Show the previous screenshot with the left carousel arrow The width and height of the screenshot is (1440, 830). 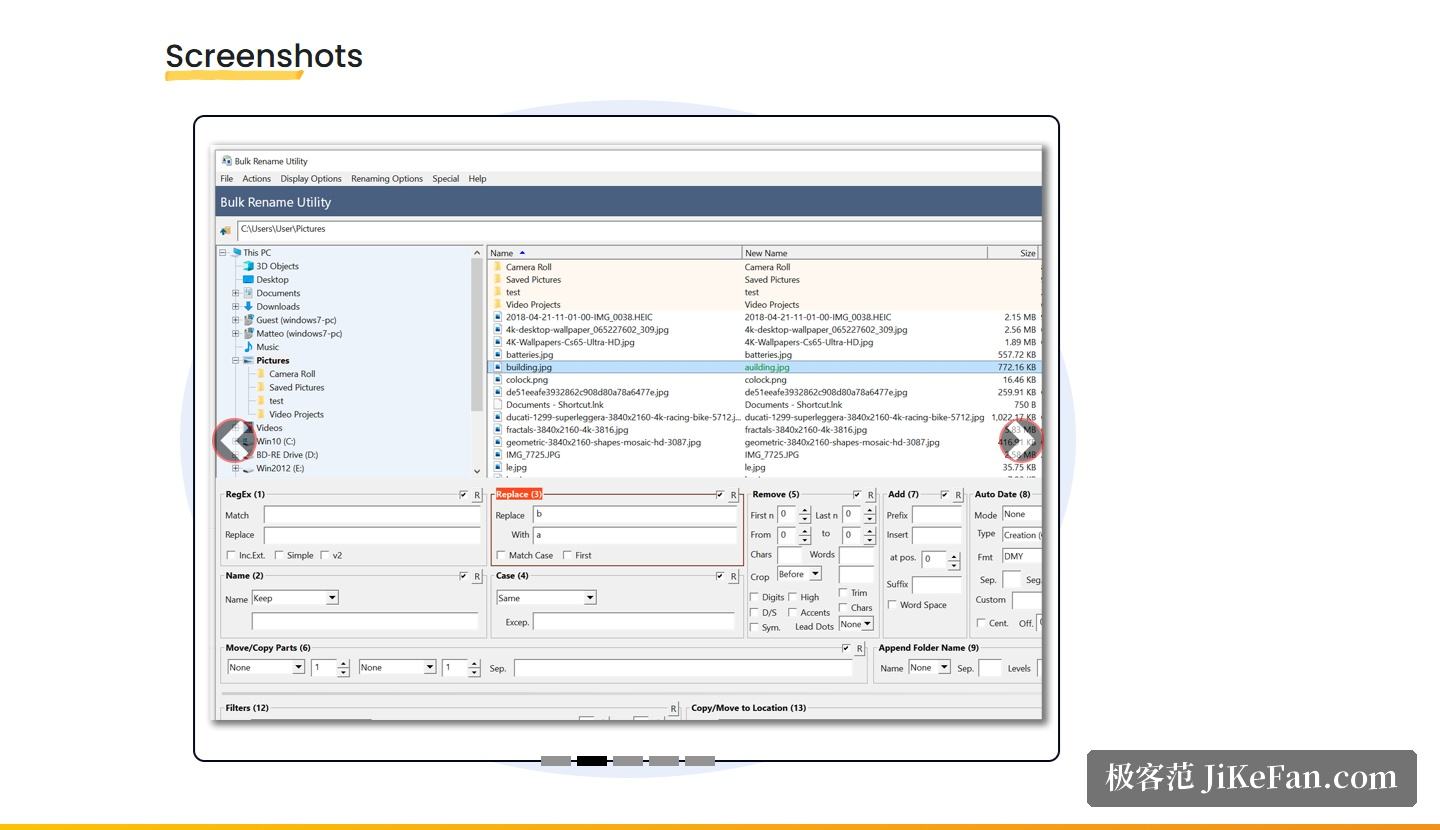(x=234, y=440)
